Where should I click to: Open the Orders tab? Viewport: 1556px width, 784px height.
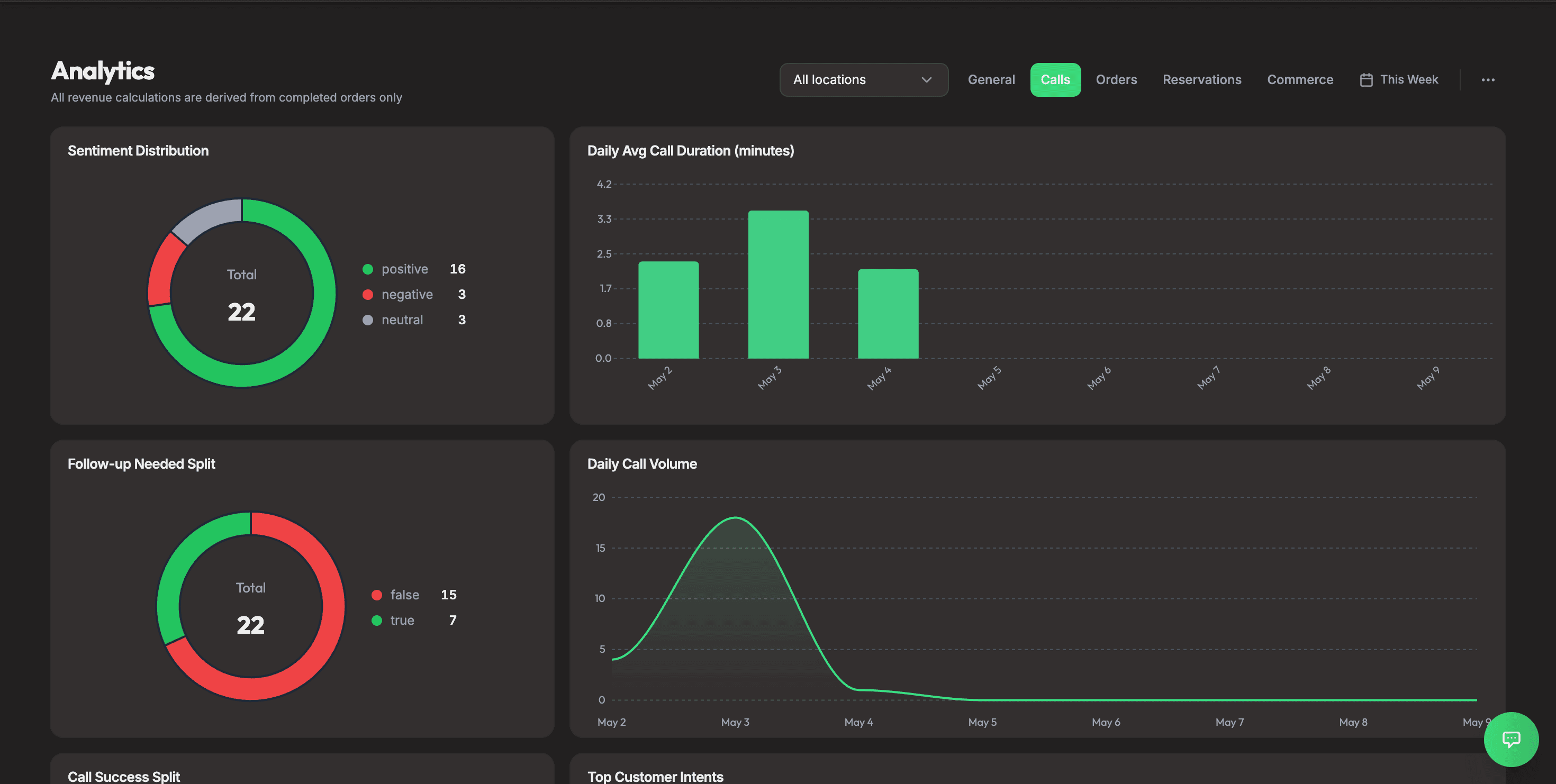pyautogui.click(x=1116, y=80)
